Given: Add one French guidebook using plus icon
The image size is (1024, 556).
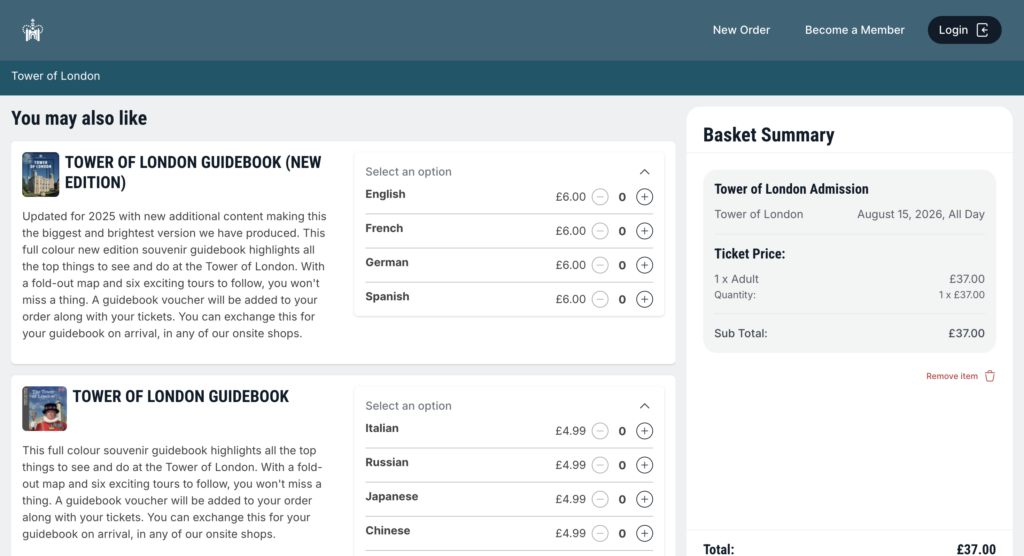Looking at the screenshot, I should 644,231.
